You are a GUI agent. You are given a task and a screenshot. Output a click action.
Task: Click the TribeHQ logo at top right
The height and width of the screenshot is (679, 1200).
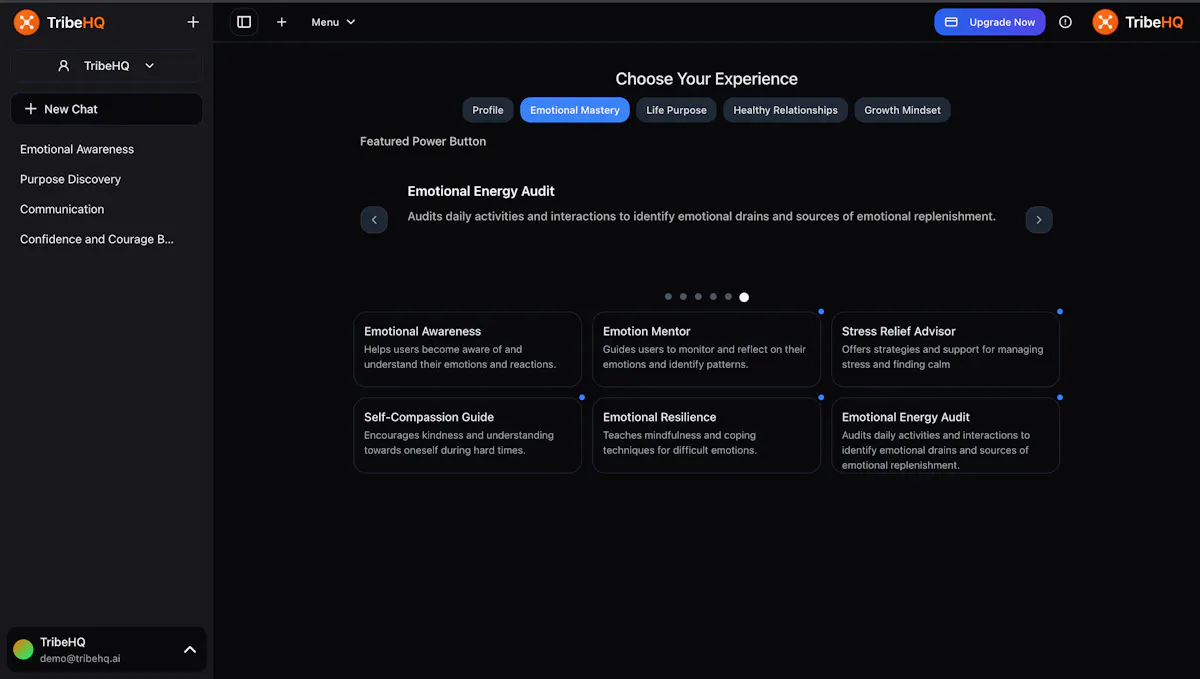pyautogui.click(x=1138, y=22)
